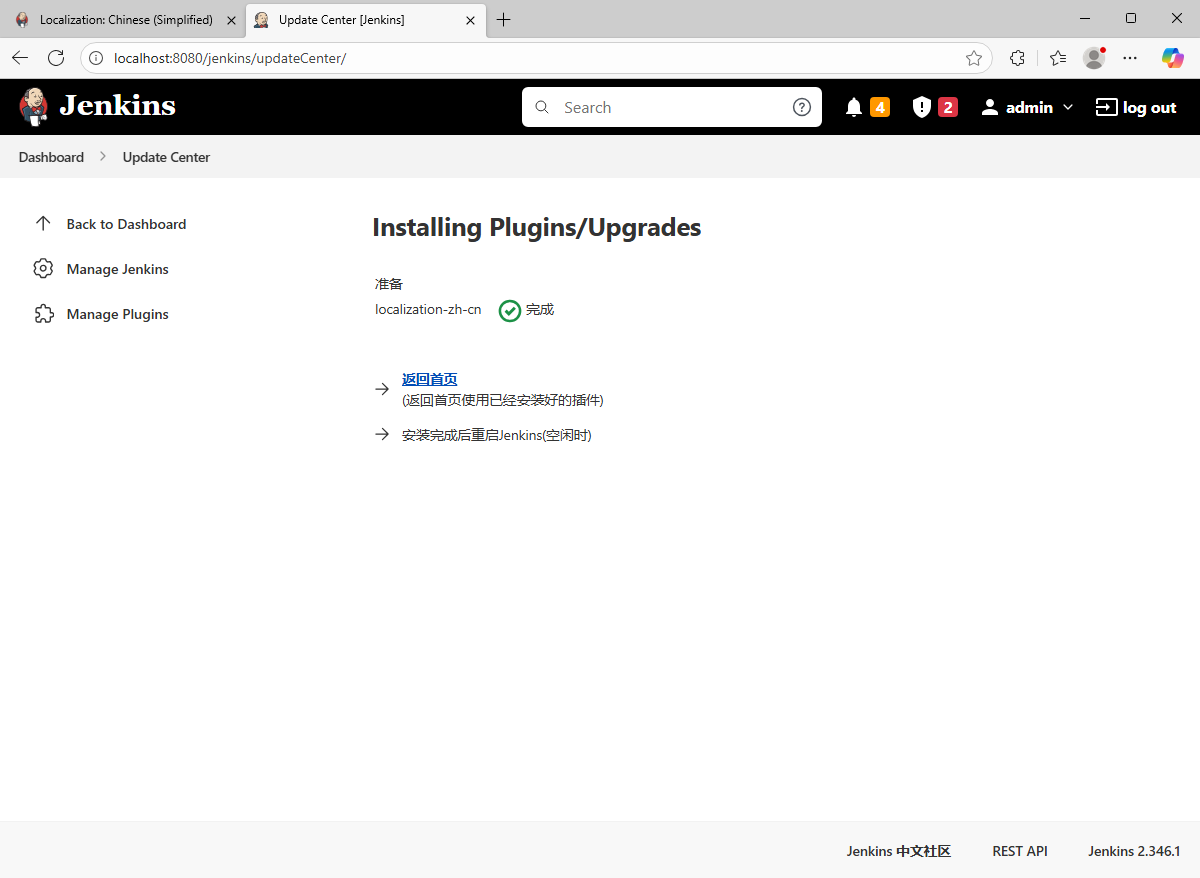The width and height of the screenshot is (1200, 878).
Task: Click the Manage Plugins puzzle icon
Action: pos(43,314)
